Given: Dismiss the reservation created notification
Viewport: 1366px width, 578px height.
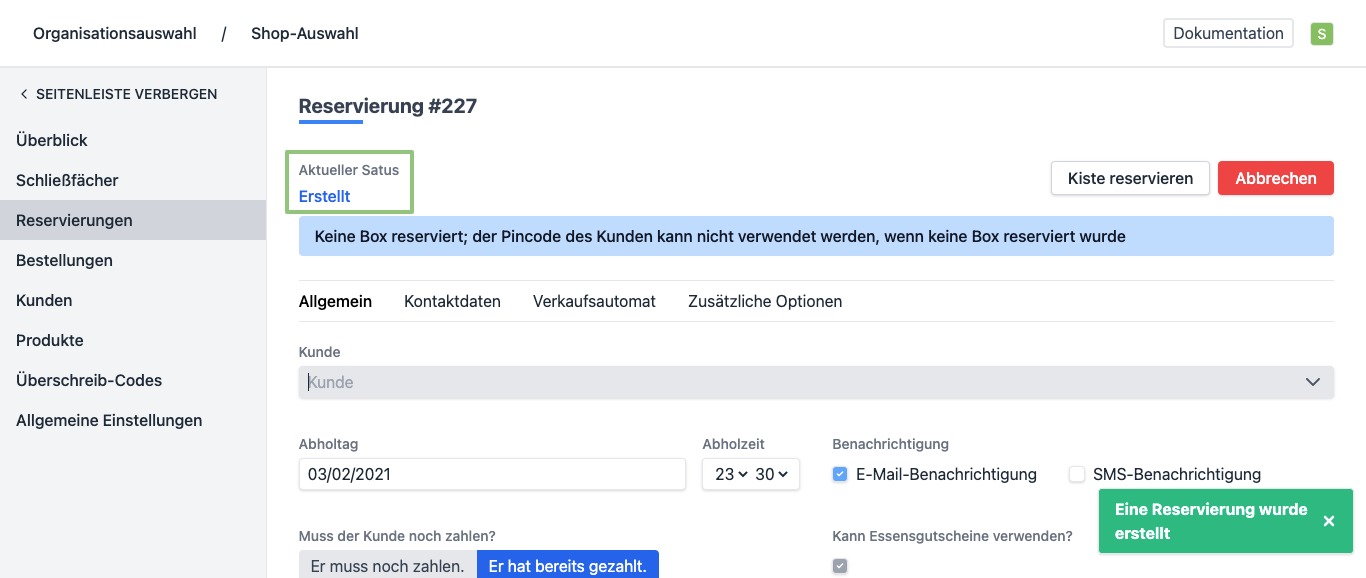Looking at the screenshot, I should [x=1328, y=521].
